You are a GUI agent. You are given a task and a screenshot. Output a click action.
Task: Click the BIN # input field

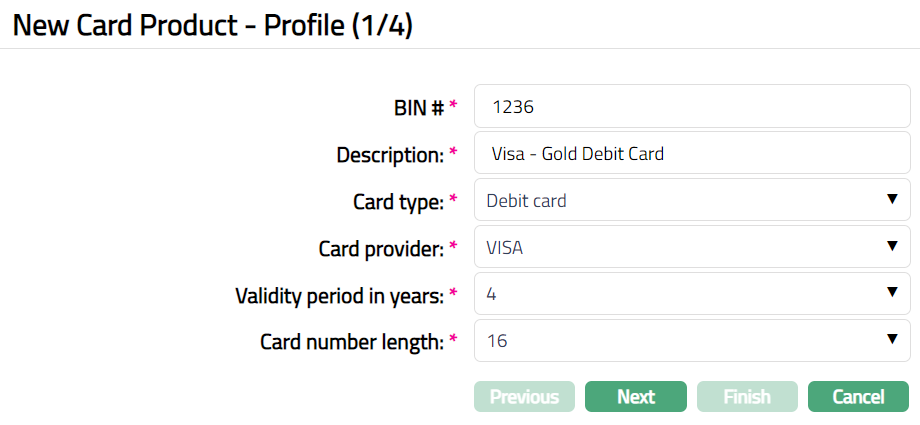pos(690,107)
